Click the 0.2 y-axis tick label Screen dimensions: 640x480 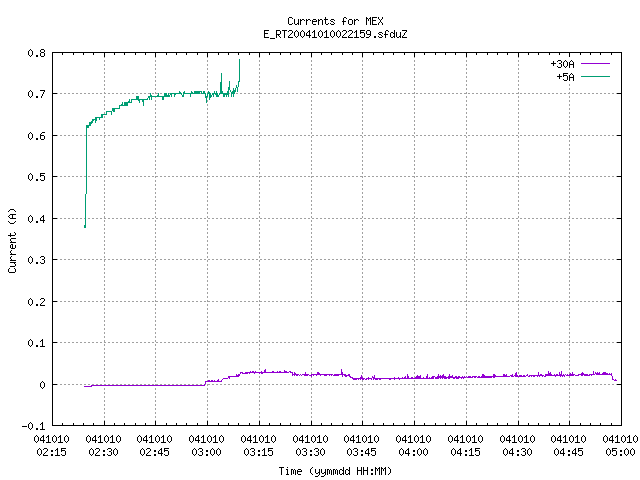coord(36,302)
